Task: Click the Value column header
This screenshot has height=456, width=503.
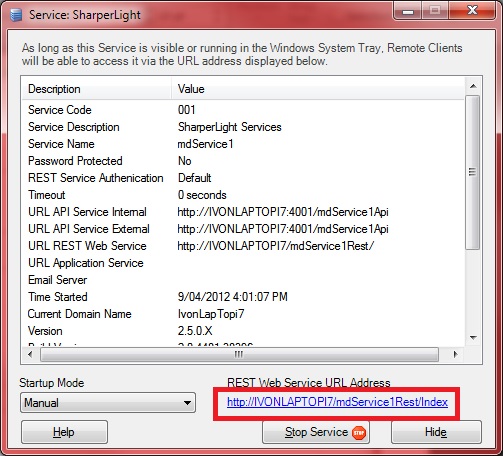Action: coord(318,89)
